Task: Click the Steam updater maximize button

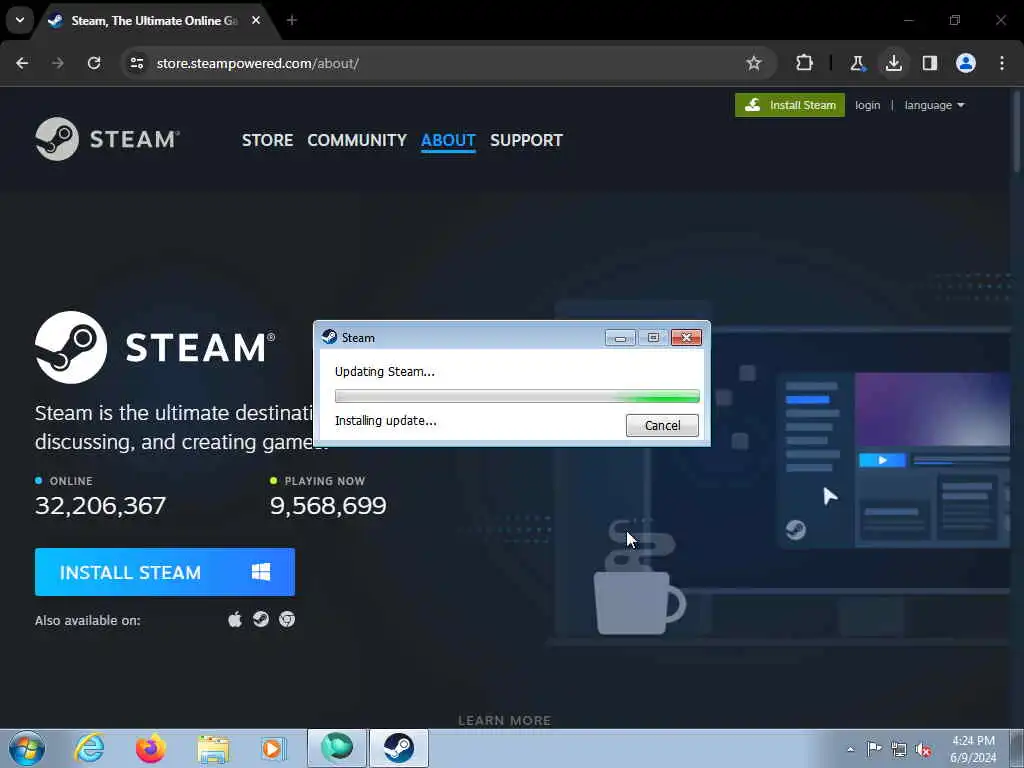Action: coord(653,338)
